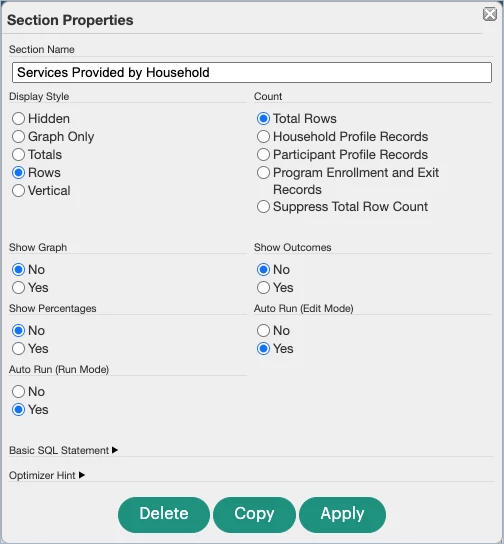Choose Total Rows count option

click(263, 119)
